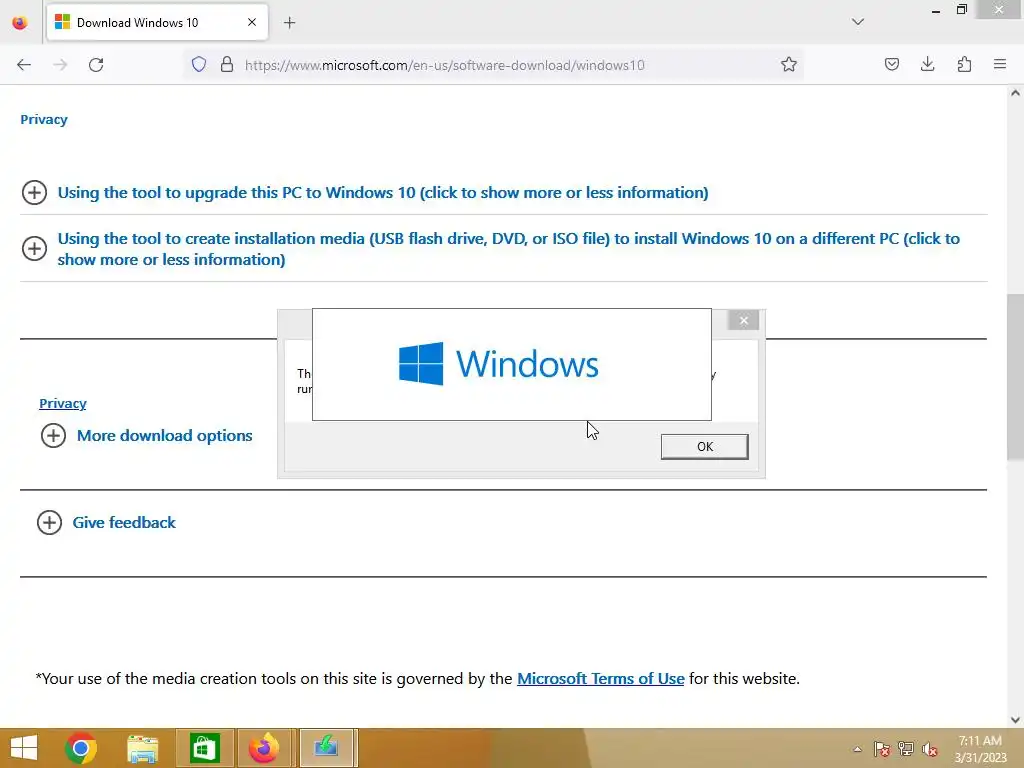The image size is (1024, 768).
Task: Open Action Center flag icon
Action: tap(882, 749)
